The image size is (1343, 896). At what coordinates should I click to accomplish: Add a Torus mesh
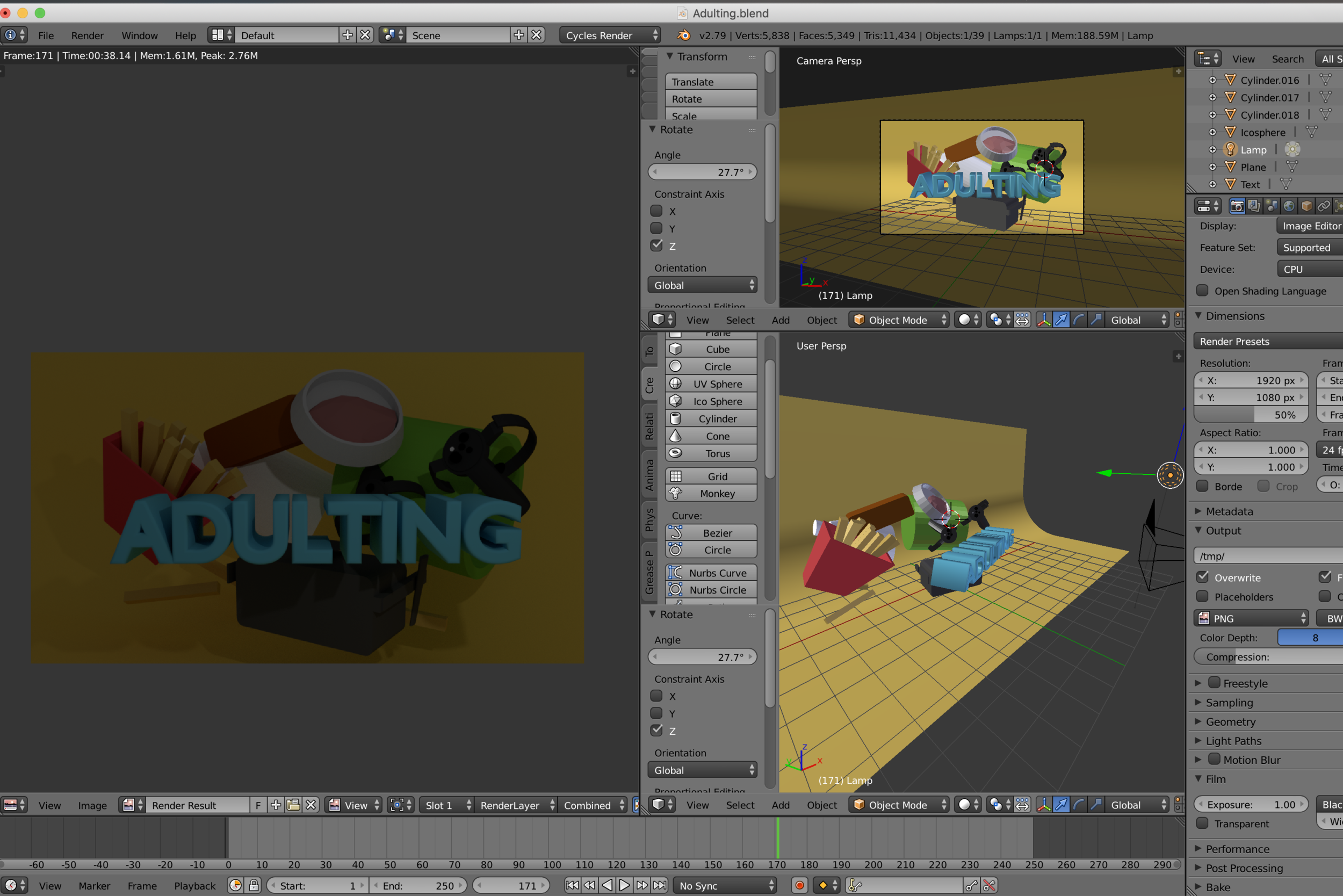click(711, 453)
